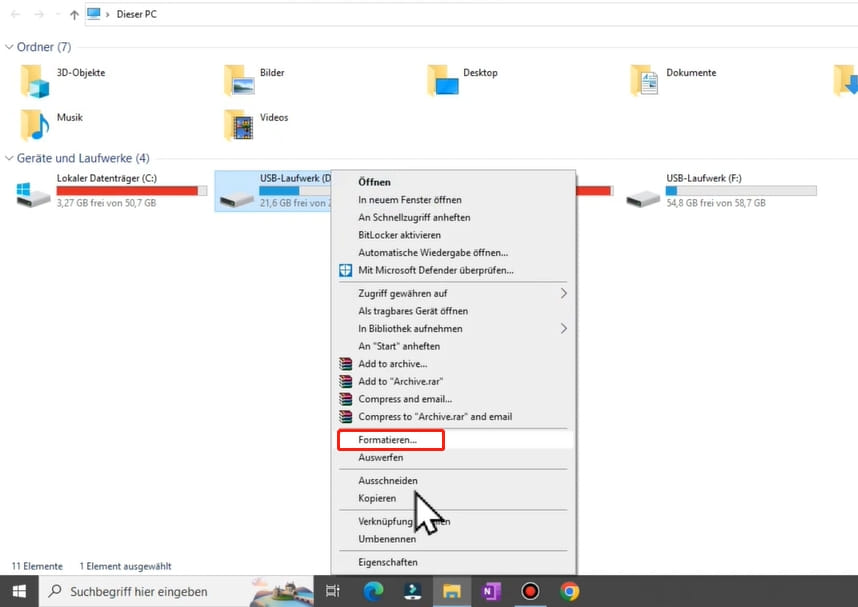The image size is (858, 607).
Task: Expand the In Bibliothek aufnehmen submenu arrow
Action: (x=564, y=328)
